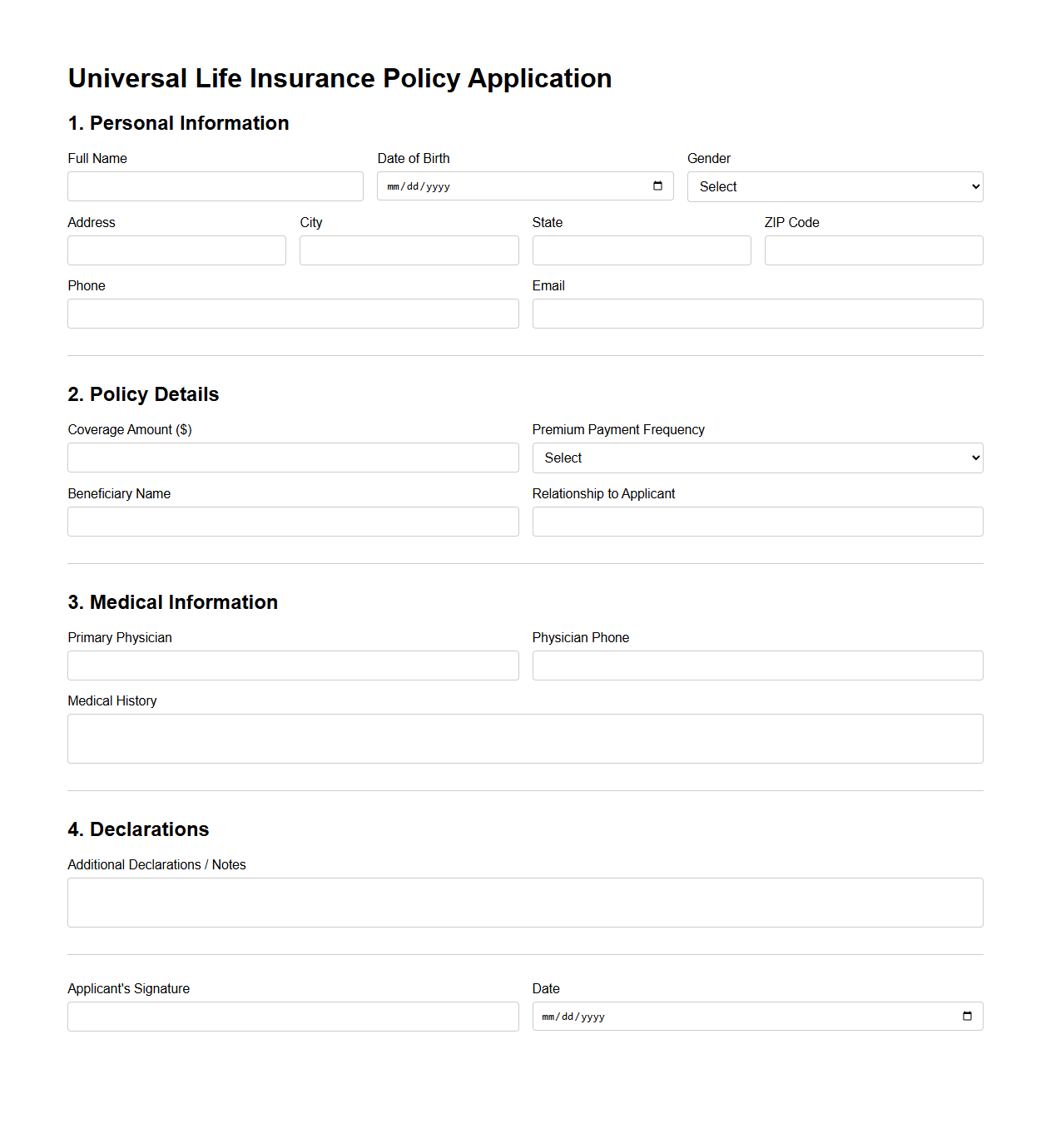Select the Physician Phone field
1051x1148 pixels.
coord(756,665)
